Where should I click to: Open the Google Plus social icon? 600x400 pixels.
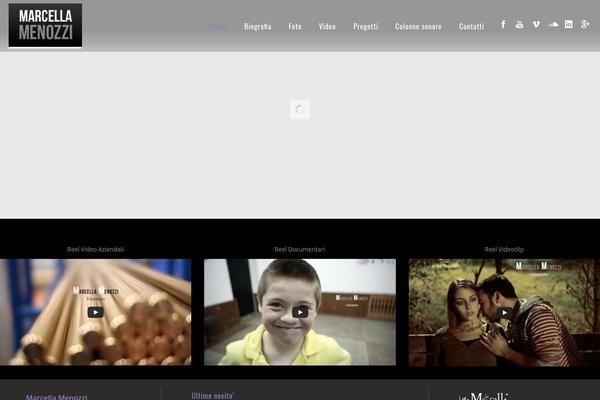(x=585, y=24)
